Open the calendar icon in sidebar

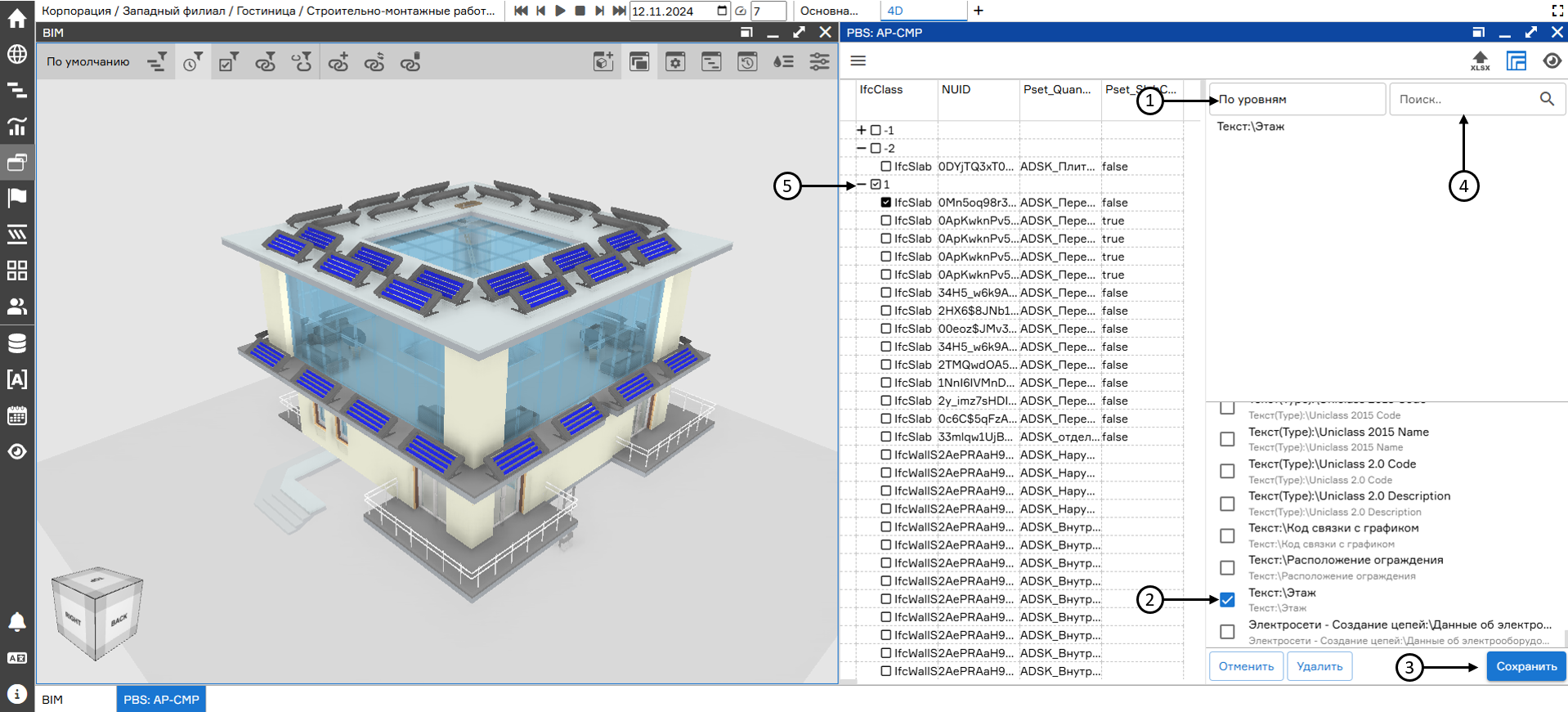(17, 415)
